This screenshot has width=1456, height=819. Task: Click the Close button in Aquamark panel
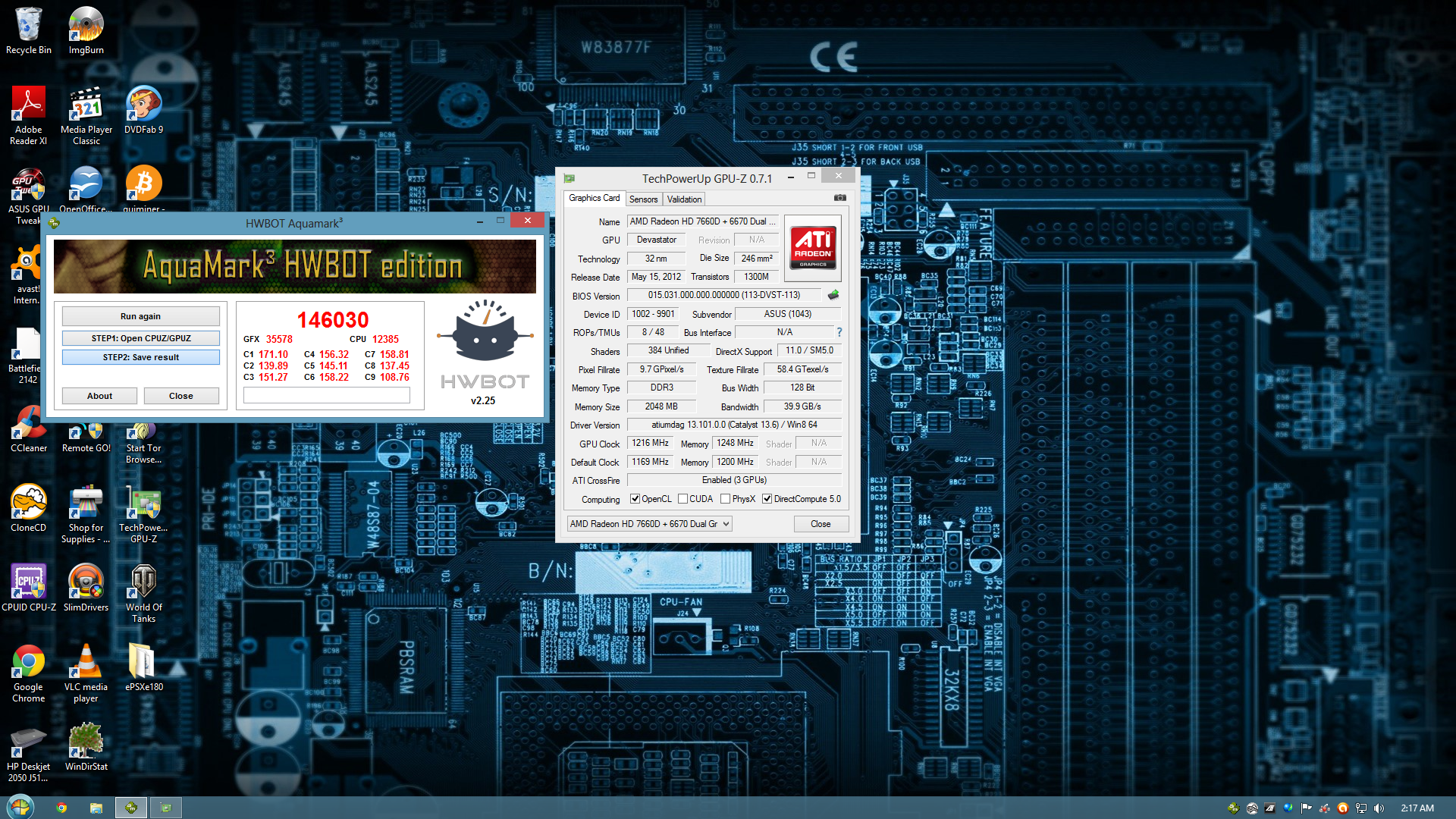(x=180, y=396)
